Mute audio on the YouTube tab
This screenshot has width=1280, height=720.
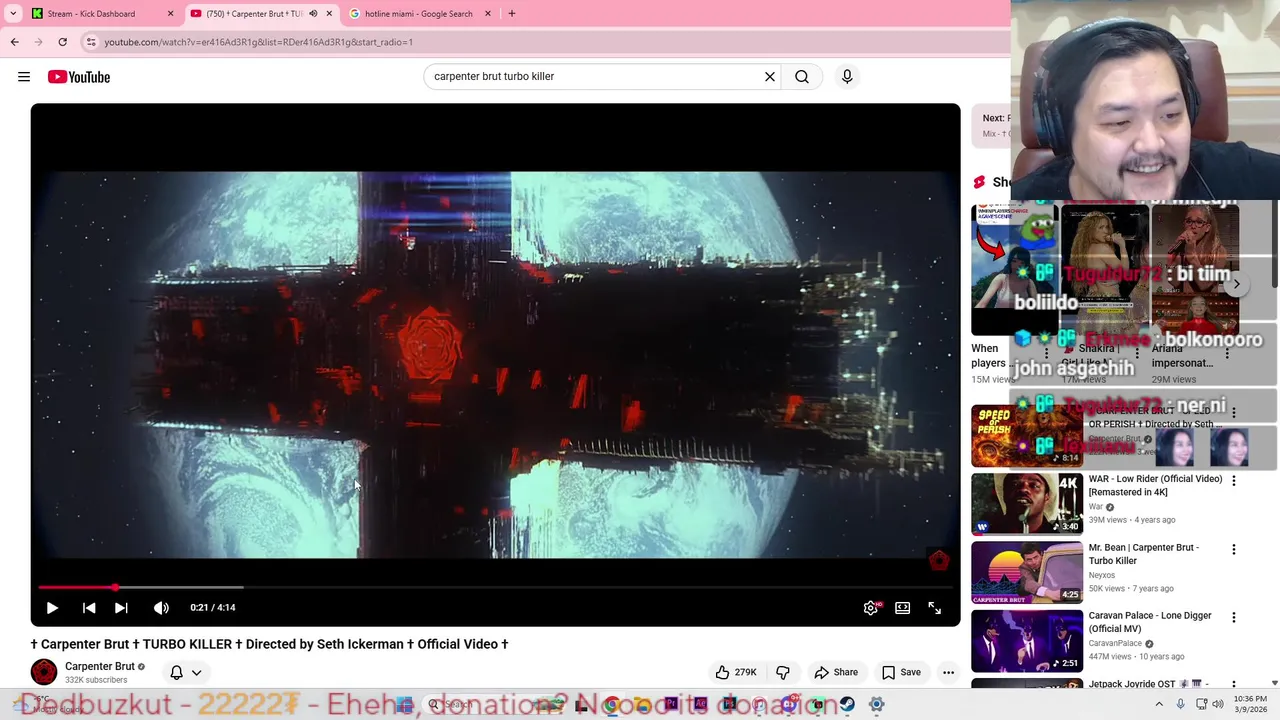pyautogui.click(x=313, y=13)
